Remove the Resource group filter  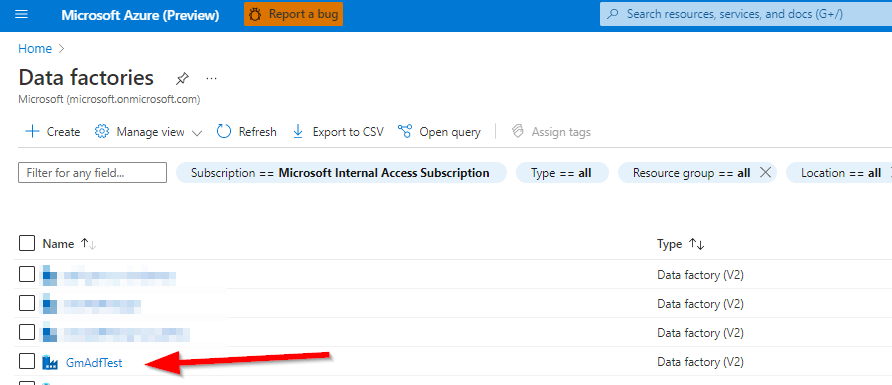point(765,173)
